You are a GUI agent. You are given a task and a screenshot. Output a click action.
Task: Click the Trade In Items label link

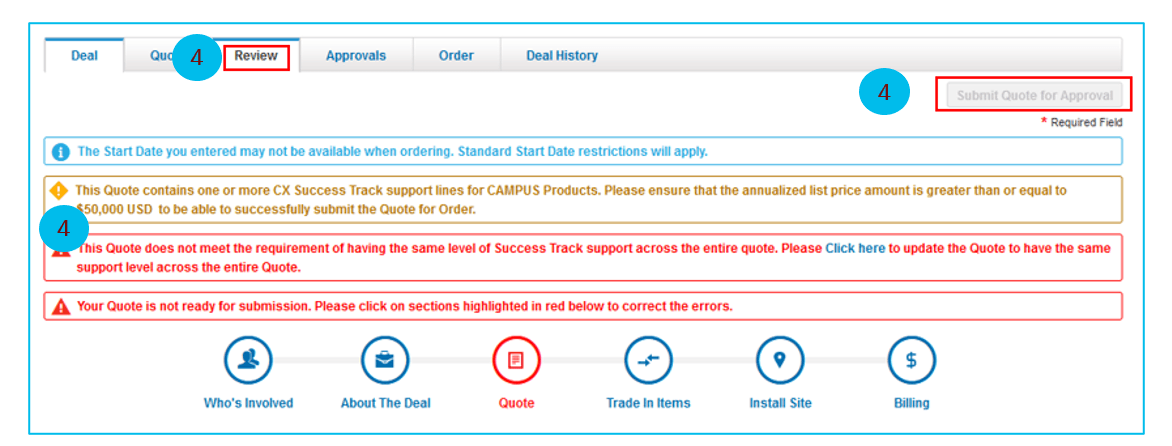pyautogui.click(x=648, y=403)
